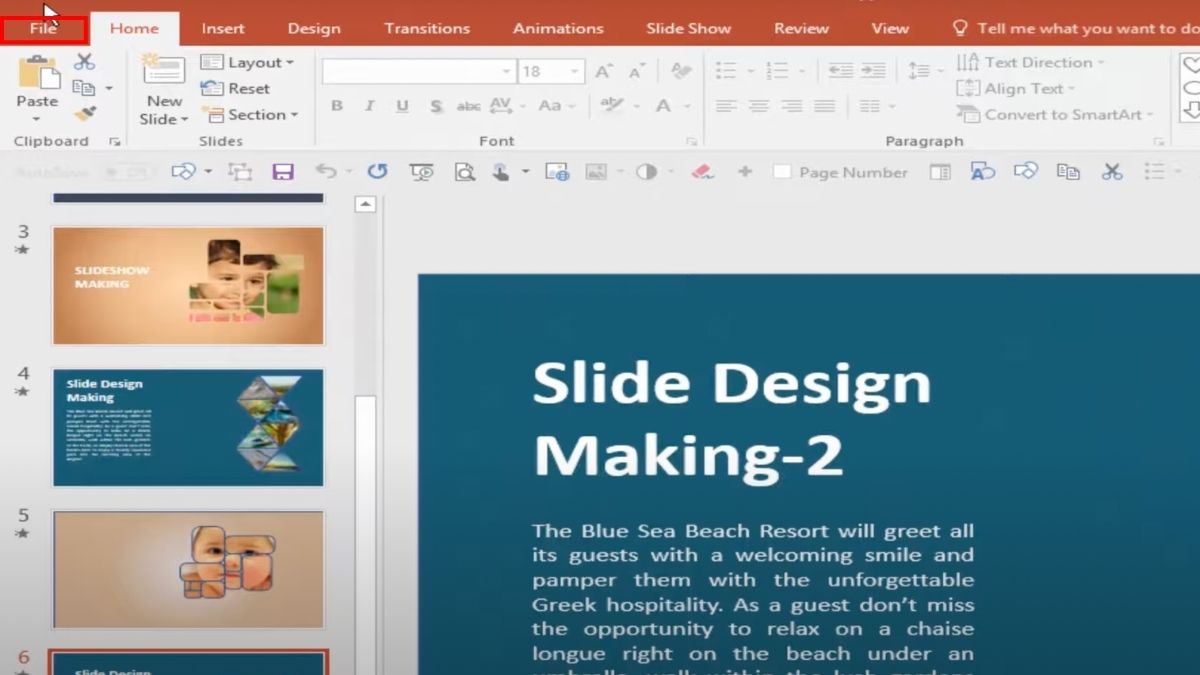Click the text box 'A' icon in quick access toolbar
Screen dimensions: 1200x675
coord(983,172)
